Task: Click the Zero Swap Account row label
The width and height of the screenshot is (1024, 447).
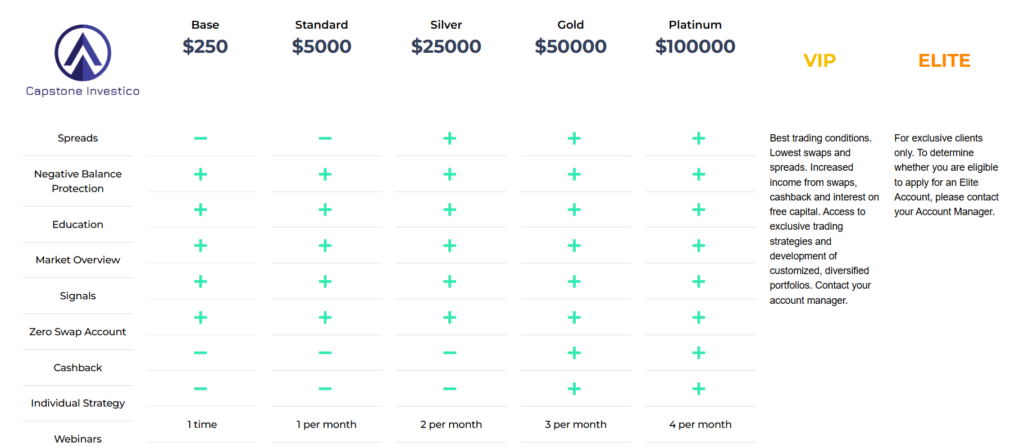Action: (x=77, y=331)
